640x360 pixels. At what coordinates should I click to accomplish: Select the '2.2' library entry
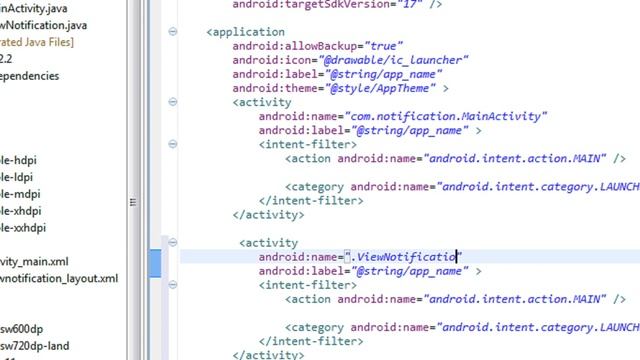click(x=6, y=59)
